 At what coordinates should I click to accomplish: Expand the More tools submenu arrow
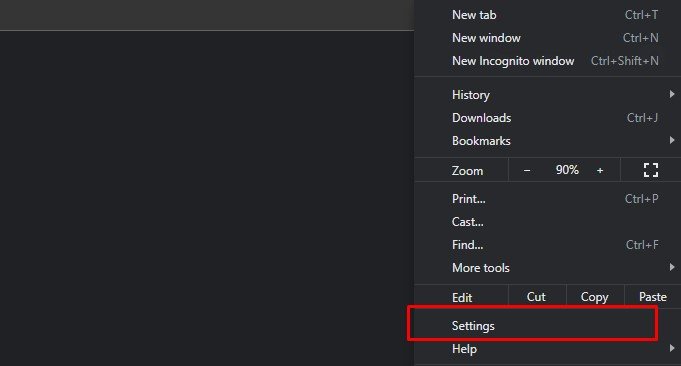tap(672, 267)
